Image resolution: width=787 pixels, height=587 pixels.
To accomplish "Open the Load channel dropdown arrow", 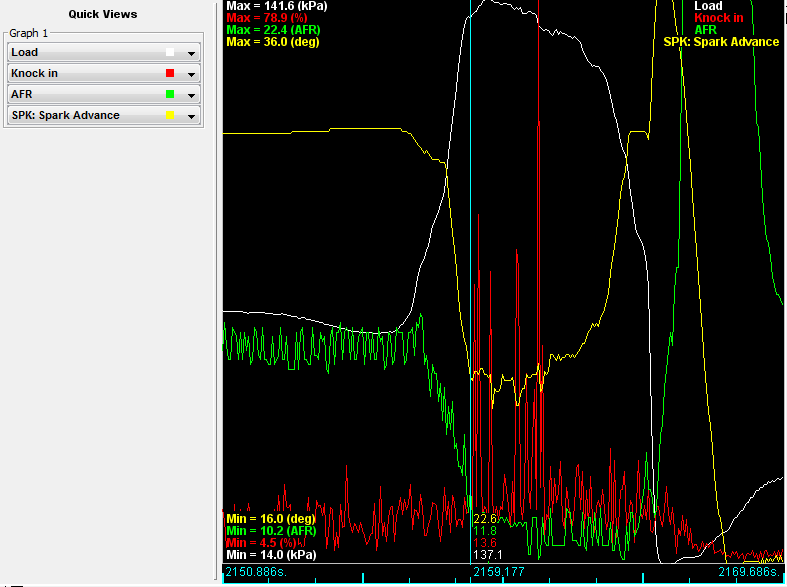I will click(190, 52).
